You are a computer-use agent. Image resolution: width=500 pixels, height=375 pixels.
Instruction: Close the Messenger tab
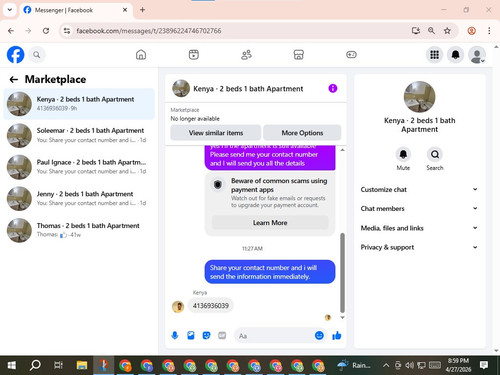[125, 10]
